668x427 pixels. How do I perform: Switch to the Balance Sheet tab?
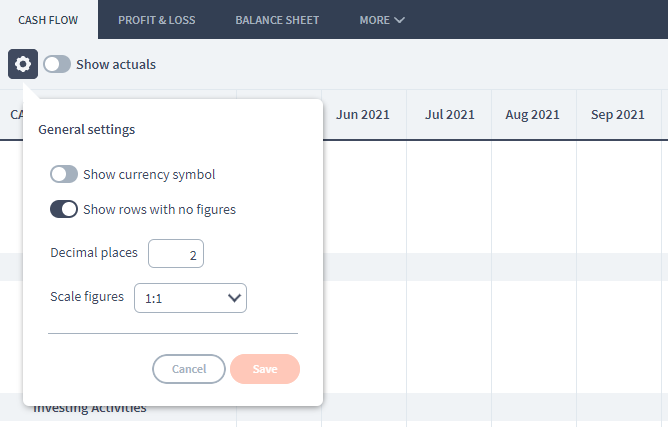277,20
